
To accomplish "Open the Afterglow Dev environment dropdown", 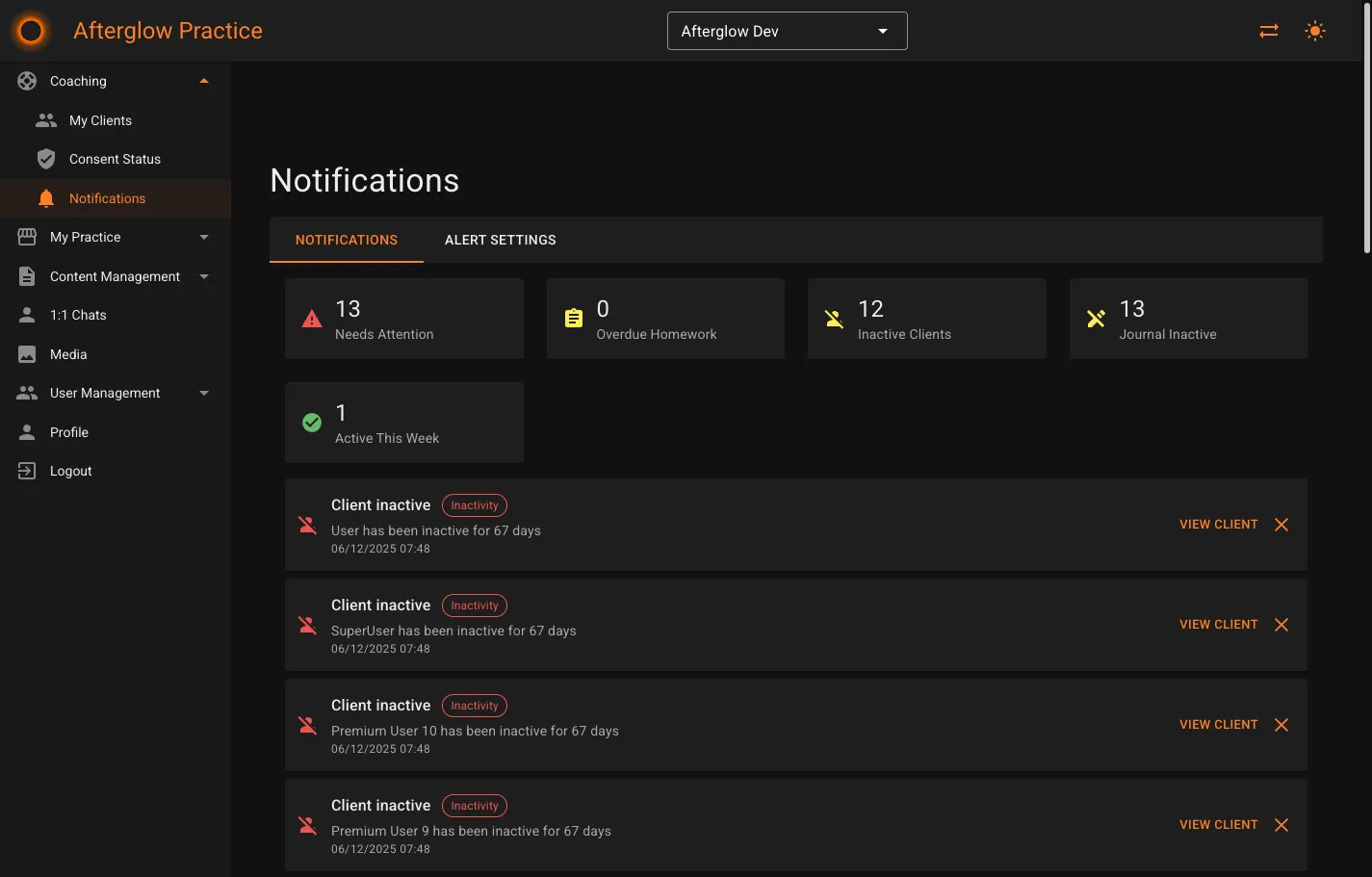I will click(x=787, y=30).
